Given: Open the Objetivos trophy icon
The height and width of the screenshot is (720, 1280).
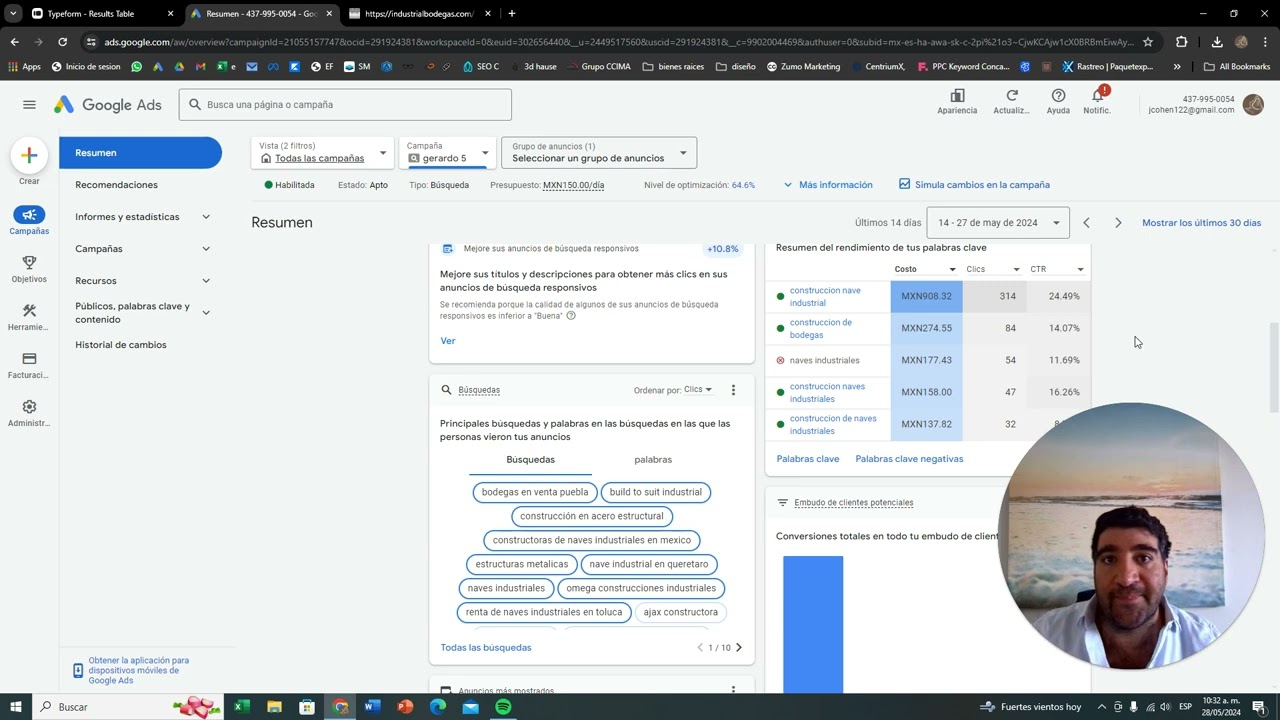Looking at the screenshot, I should coord(29,263).
